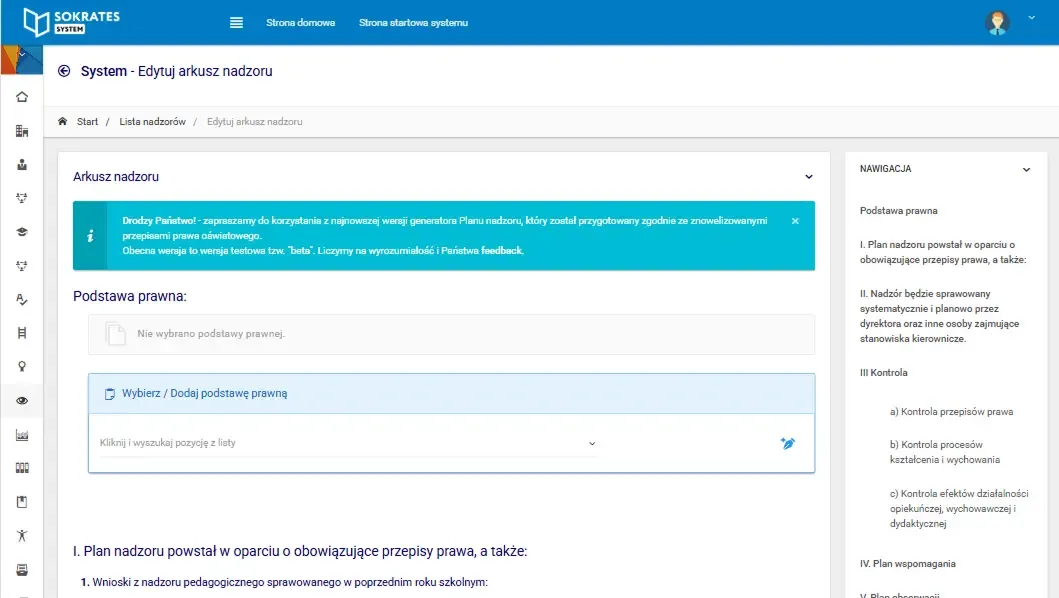Click the blue pen icon to add legal basis

pyautogui.click(x=788, y=442)
